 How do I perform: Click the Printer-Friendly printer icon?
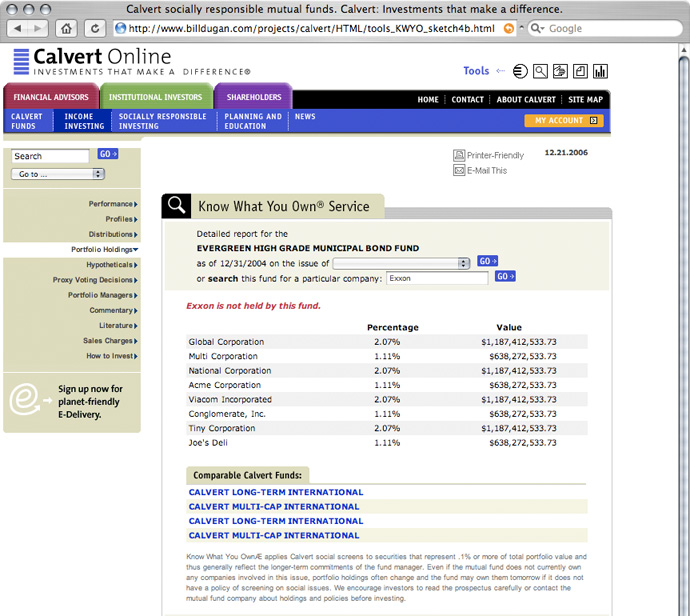459,155
